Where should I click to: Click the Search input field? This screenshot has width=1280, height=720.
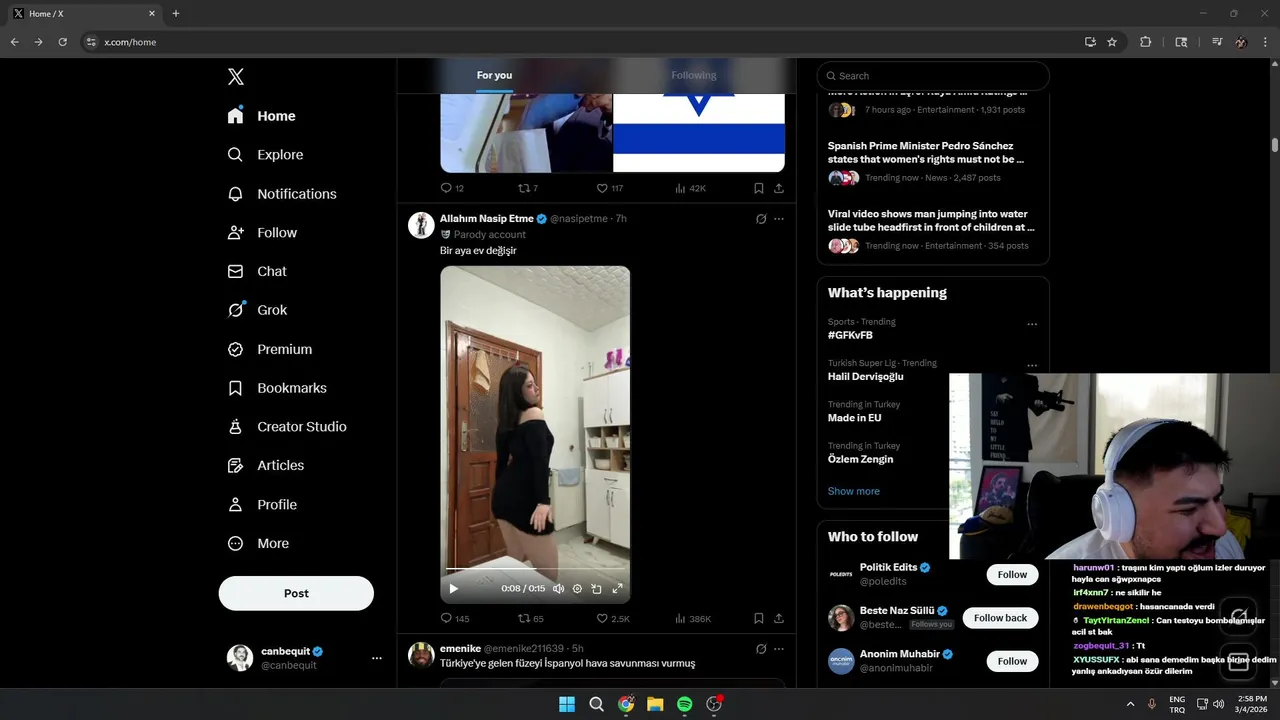pyautogui.click(x=933, y=76)
